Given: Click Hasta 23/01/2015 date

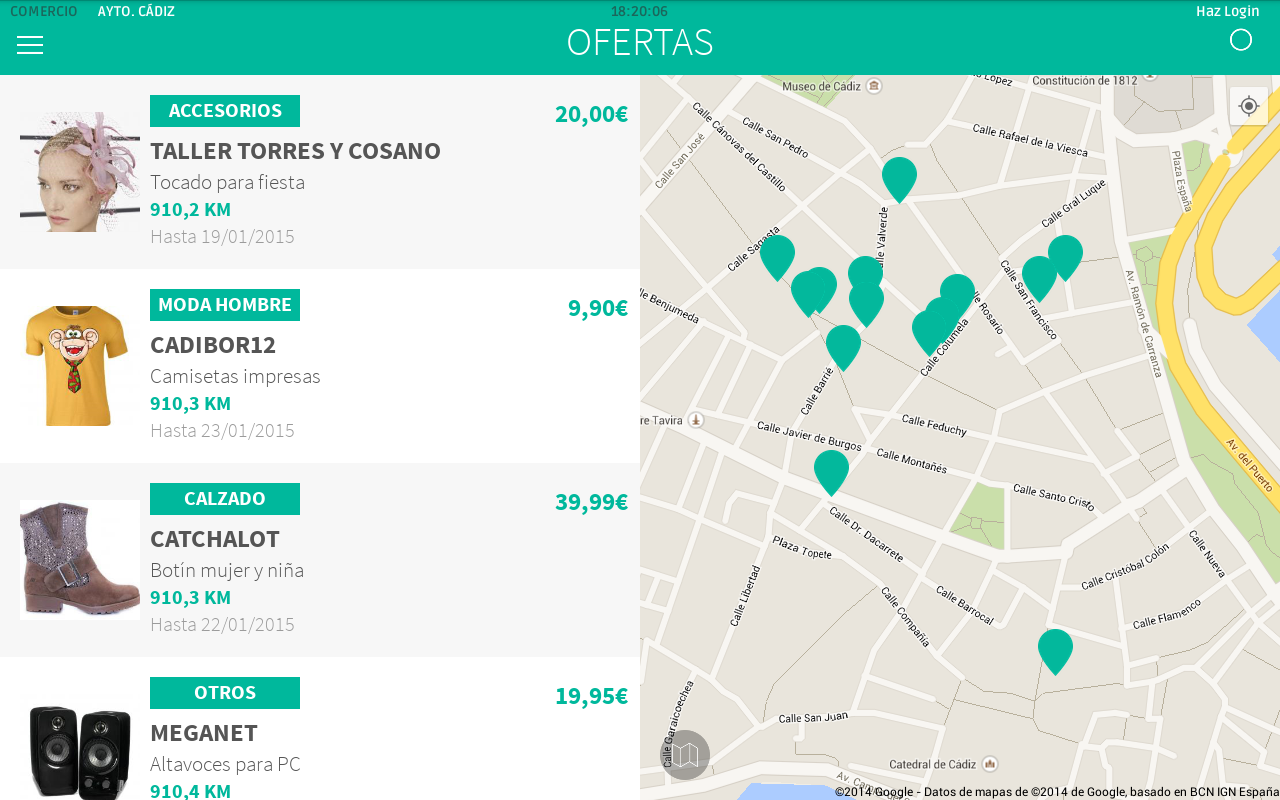Looking at the screenshot, I should click(222, 430).
